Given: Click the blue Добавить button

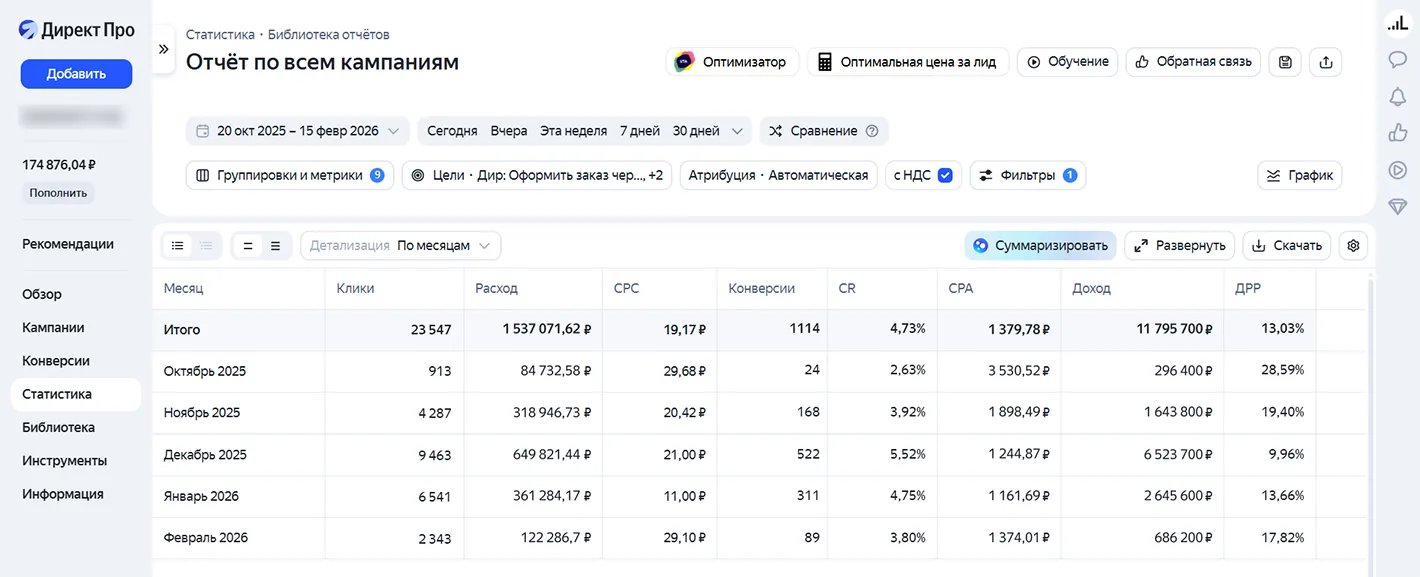Looking at the screenshot, I should click(x=76, y=74).
